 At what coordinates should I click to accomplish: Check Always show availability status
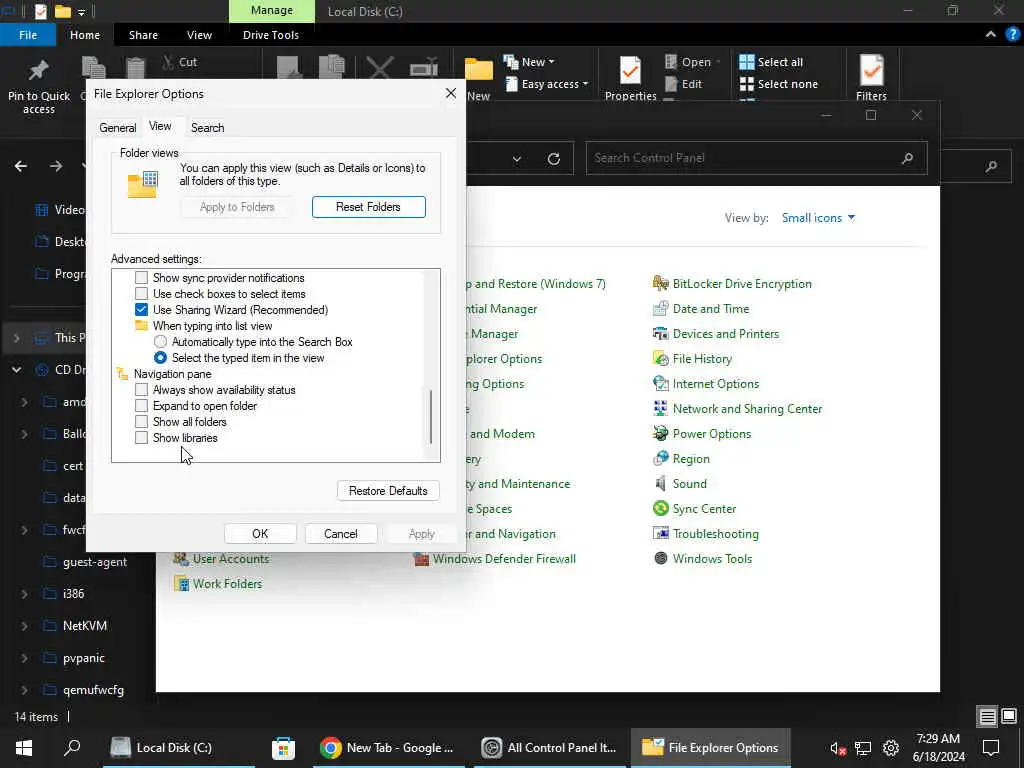(x=141, y=390)
